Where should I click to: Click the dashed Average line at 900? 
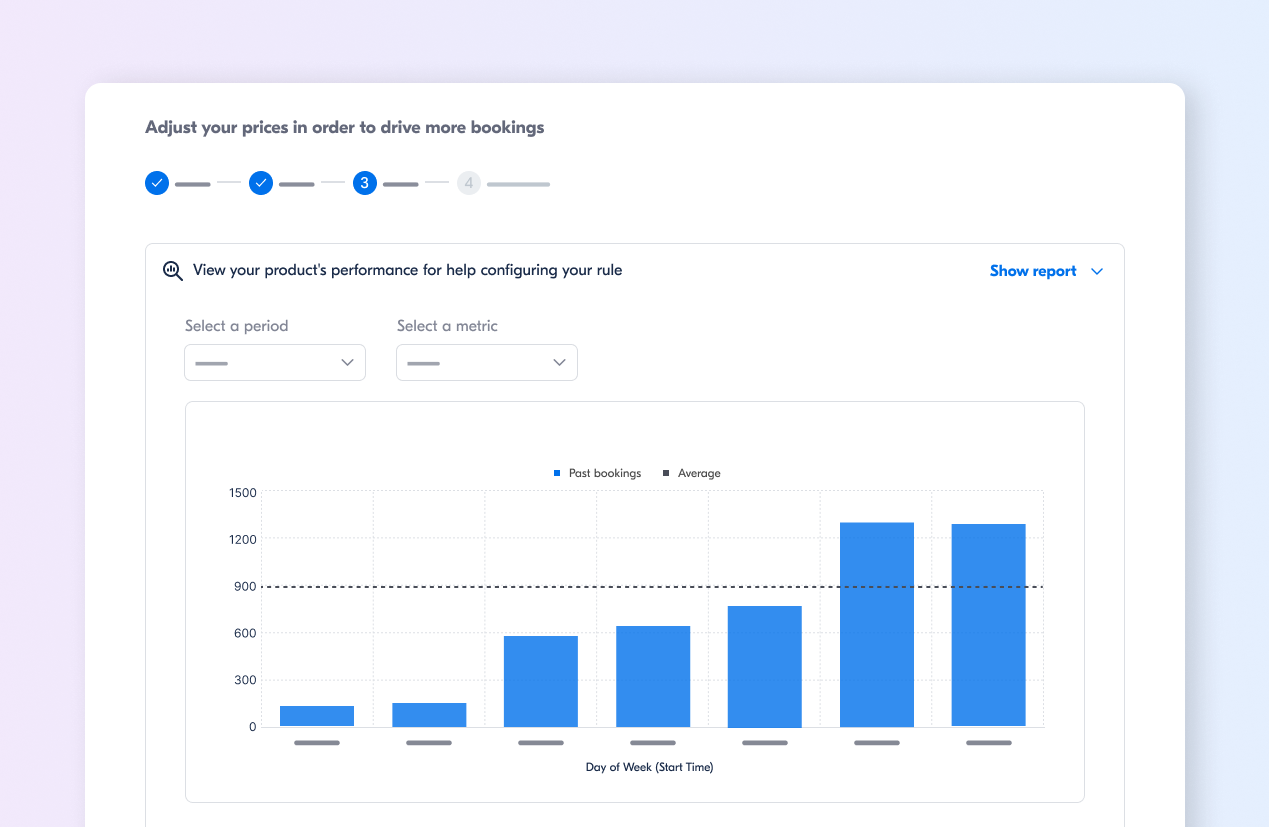[x=652, y=587]
